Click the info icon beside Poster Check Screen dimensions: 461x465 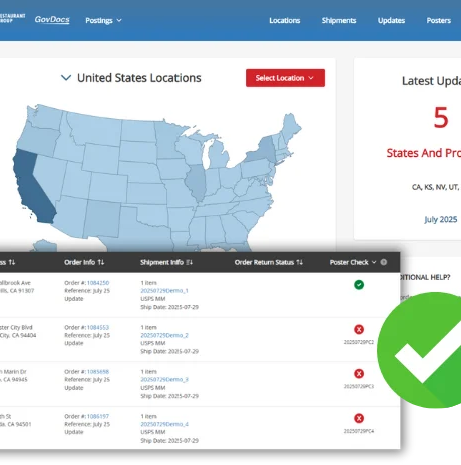tap(384, 262)
